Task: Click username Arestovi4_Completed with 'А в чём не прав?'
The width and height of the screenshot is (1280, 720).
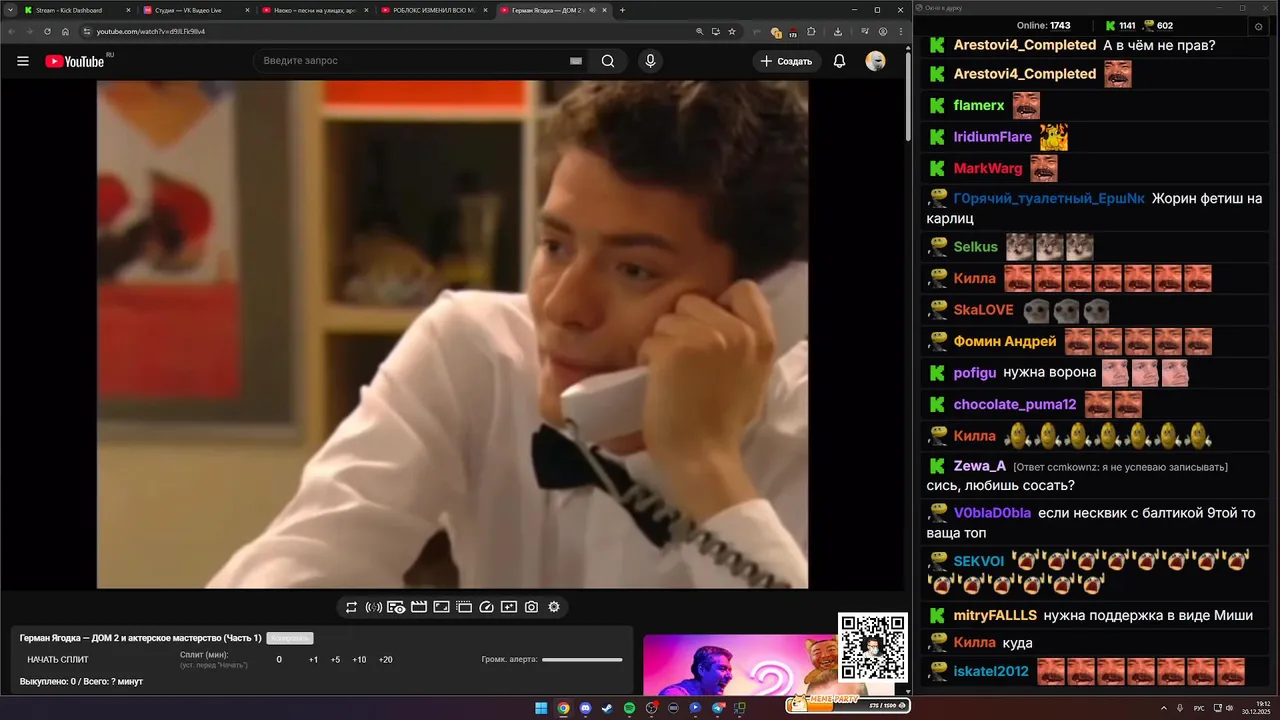Action: click(1025, 45)
